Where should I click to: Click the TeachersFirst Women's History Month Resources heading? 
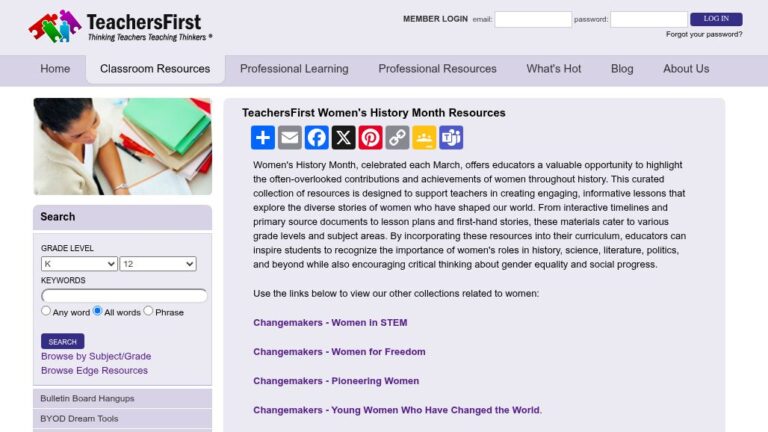point(374,113)
